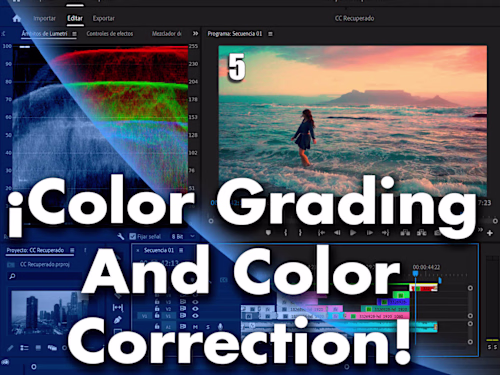The image size is (500, 375).
Task: Open Programa: Secuencia 01 panel menu
Action: [x=270, y=34]
